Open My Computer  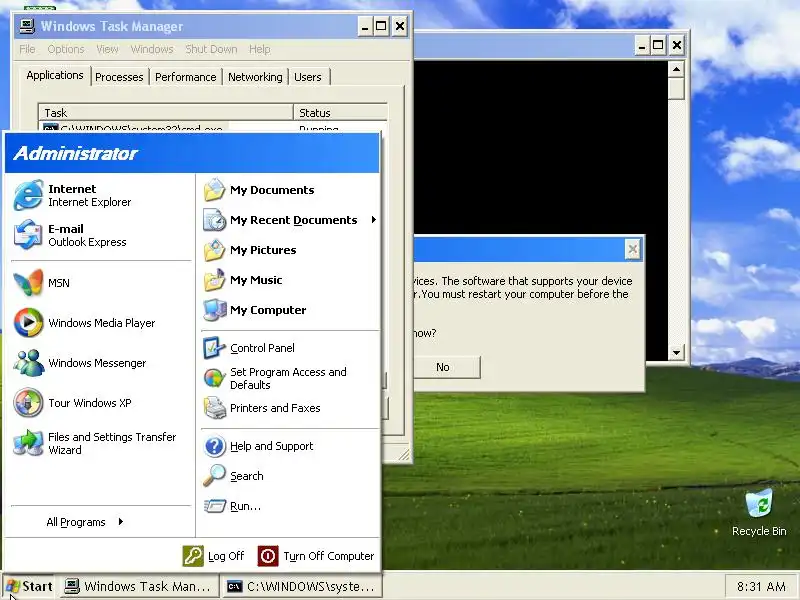tap(290, 310)
